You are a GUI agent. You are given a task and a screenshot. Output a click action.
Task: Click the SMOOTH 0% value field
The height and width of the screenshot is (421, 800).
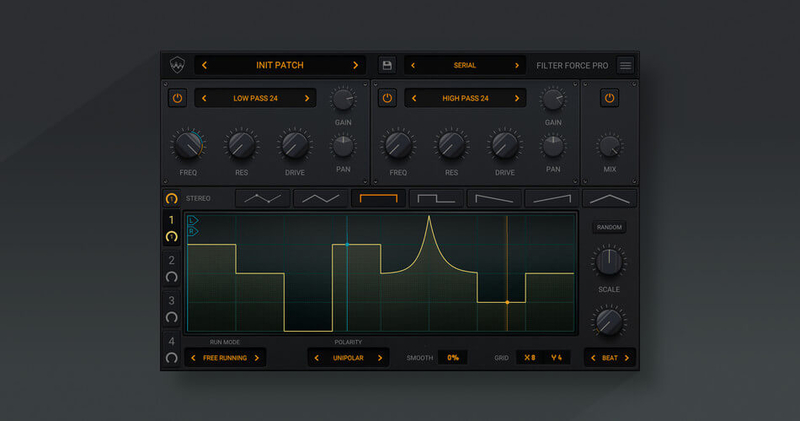click(x=453, y=358)
